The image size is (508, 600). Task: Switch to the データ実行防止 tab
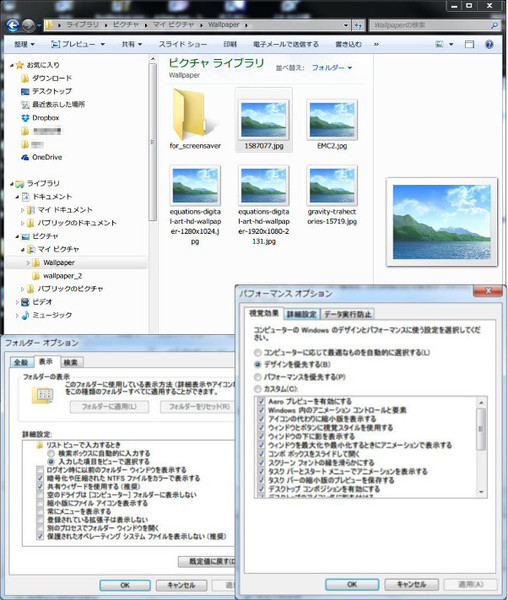(x=347, y=314)
